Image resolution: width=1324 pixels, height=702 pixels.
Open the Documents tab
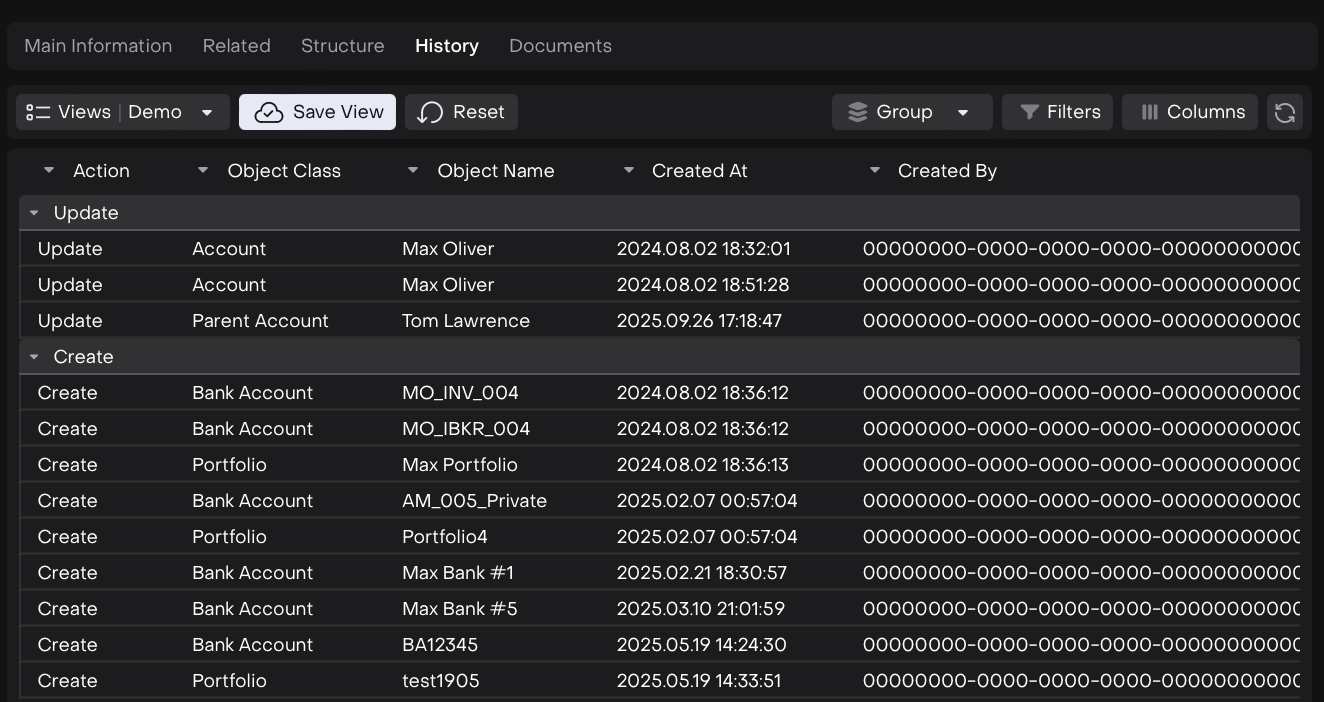(x=560, y=46)
